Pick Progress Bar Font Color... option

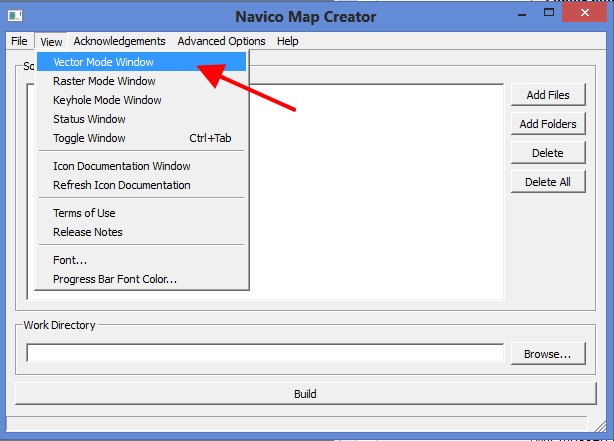pos(115,279)
